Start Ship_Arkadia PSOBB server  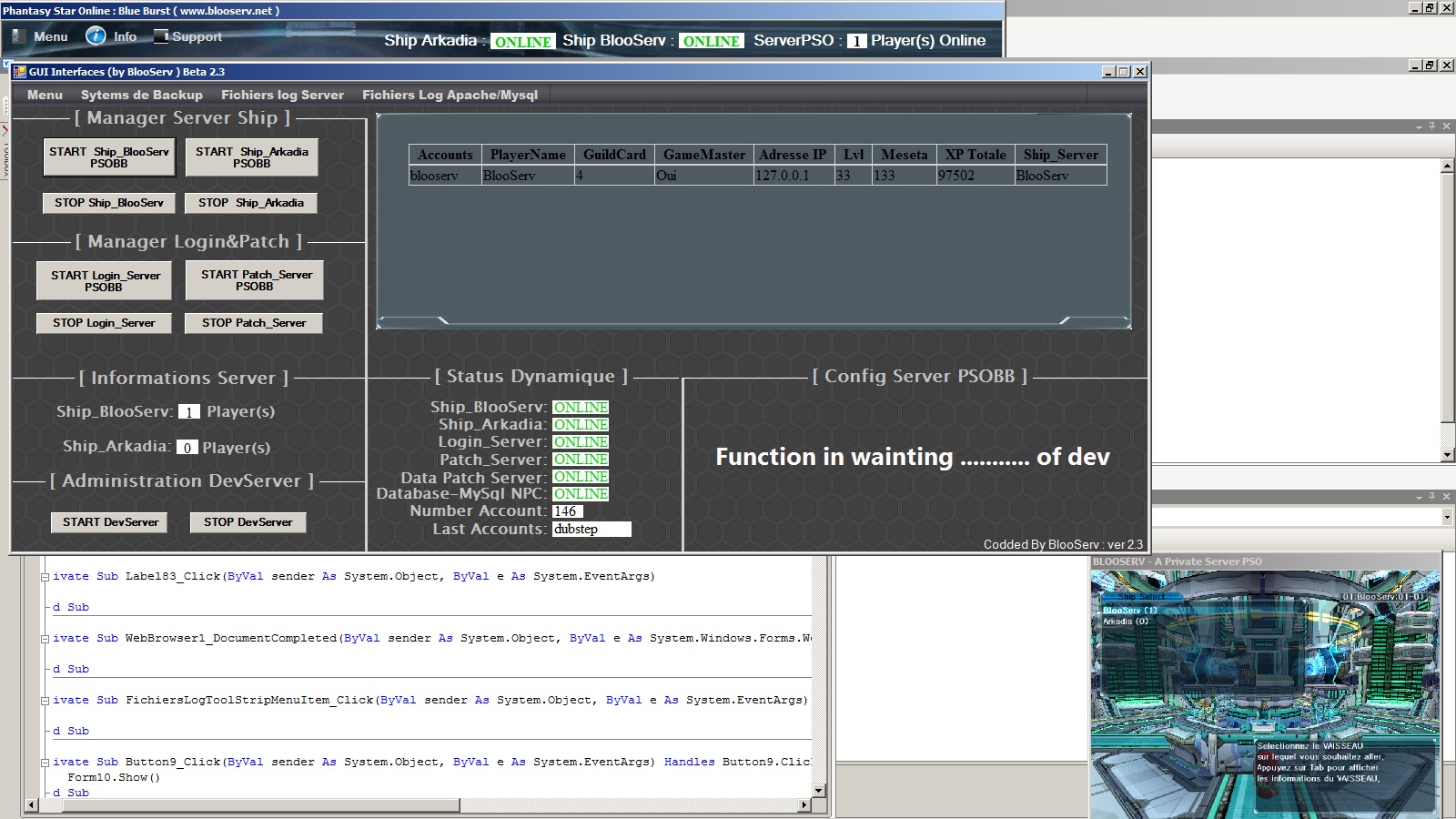tap(252, 157)
